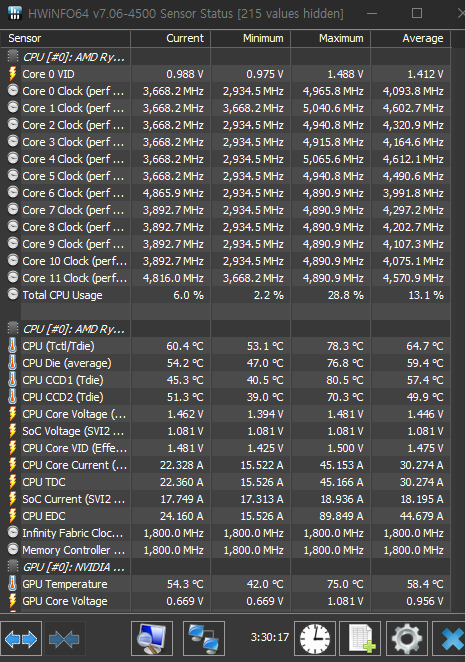
Task: Select the CPU Core Voltage row label
Action: coord(74,414)
